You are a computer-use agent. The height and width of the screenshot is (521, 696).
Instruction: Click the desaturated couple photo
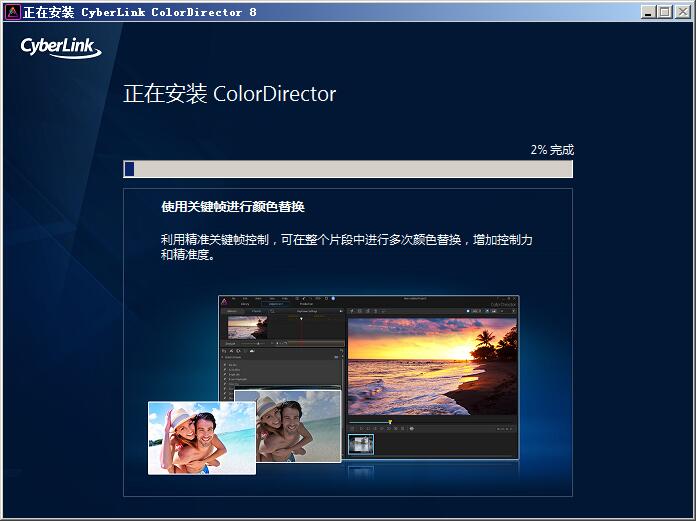(298, 426)
